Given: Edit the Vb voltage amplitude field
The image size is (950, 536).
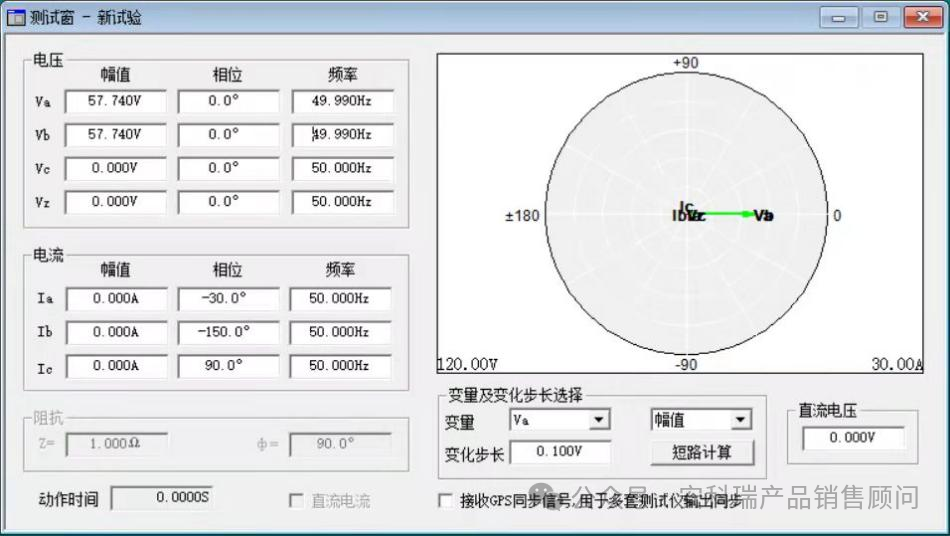Looking at the screenshot, I should [x=115, y=134].
